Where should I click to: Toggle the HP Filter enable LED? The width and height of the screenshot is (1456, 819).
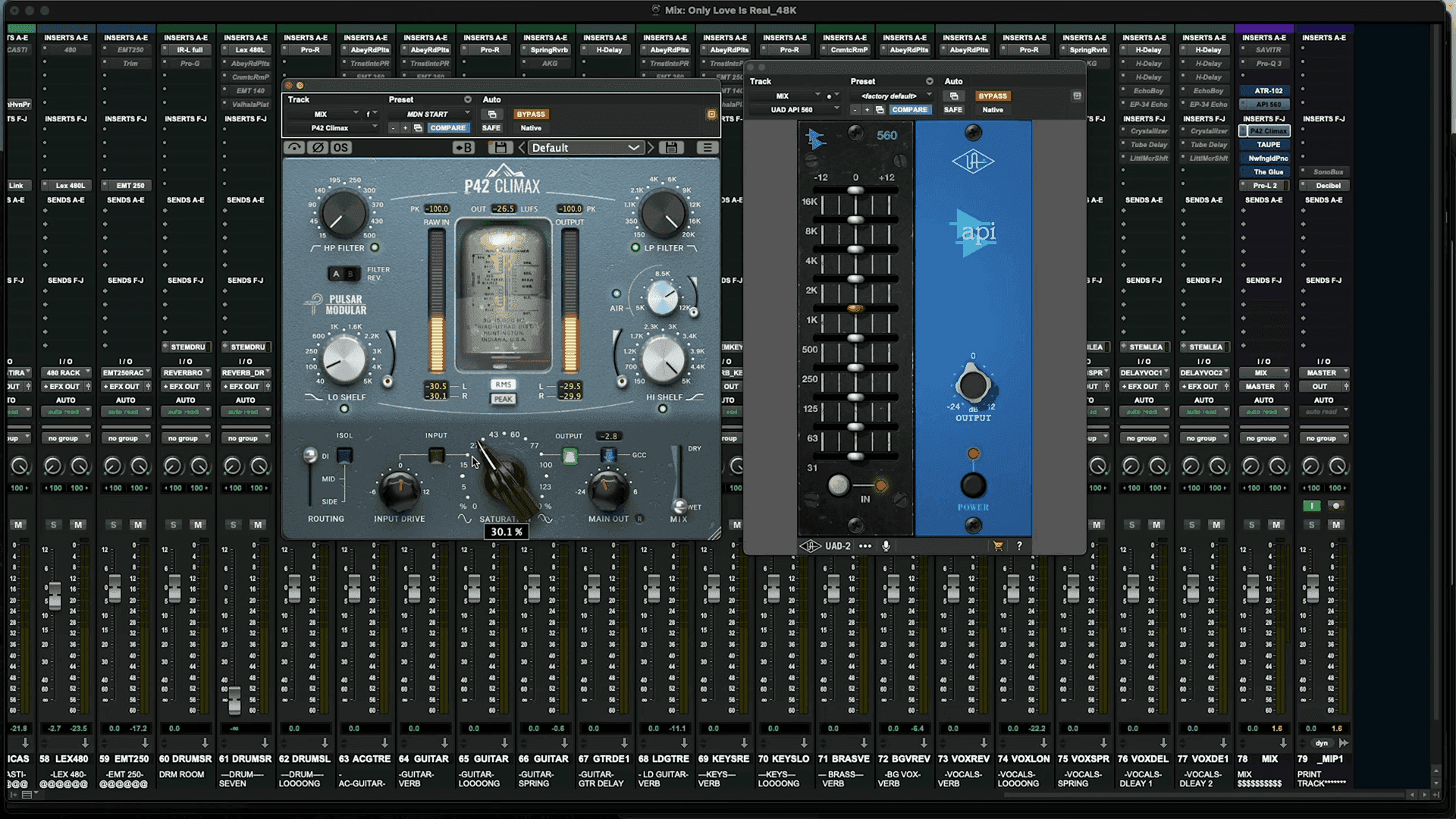click(375, 248)
